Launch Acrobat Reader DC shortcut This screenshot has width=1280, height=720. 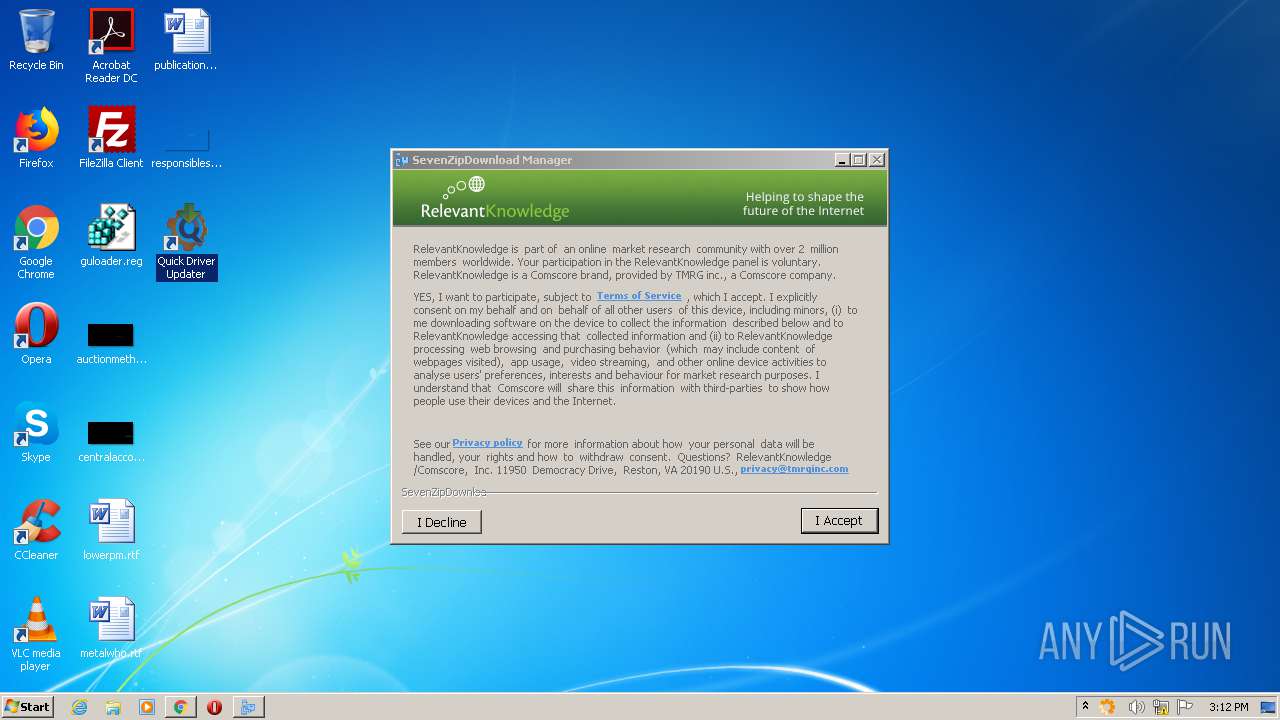click(111, 46)
